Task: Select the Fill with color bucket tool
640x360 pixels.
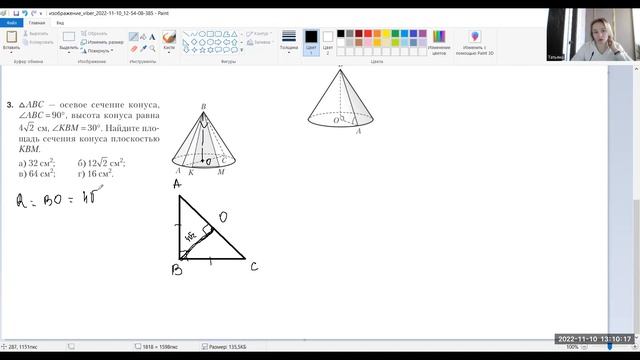Action: pos(143,37)
